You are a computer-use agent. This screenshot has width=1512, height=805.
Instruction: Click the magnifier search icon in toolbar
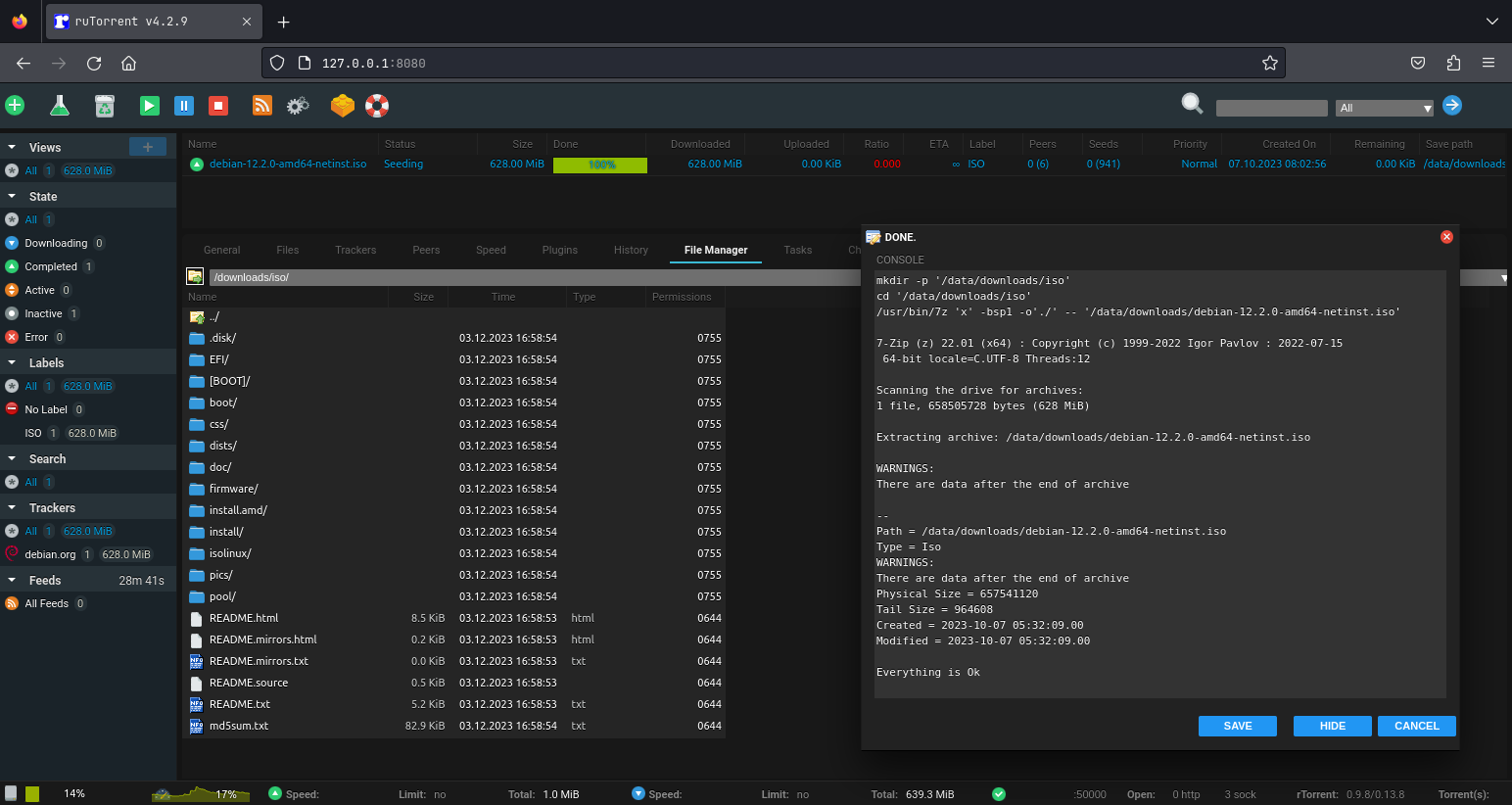coord(1192,104)
